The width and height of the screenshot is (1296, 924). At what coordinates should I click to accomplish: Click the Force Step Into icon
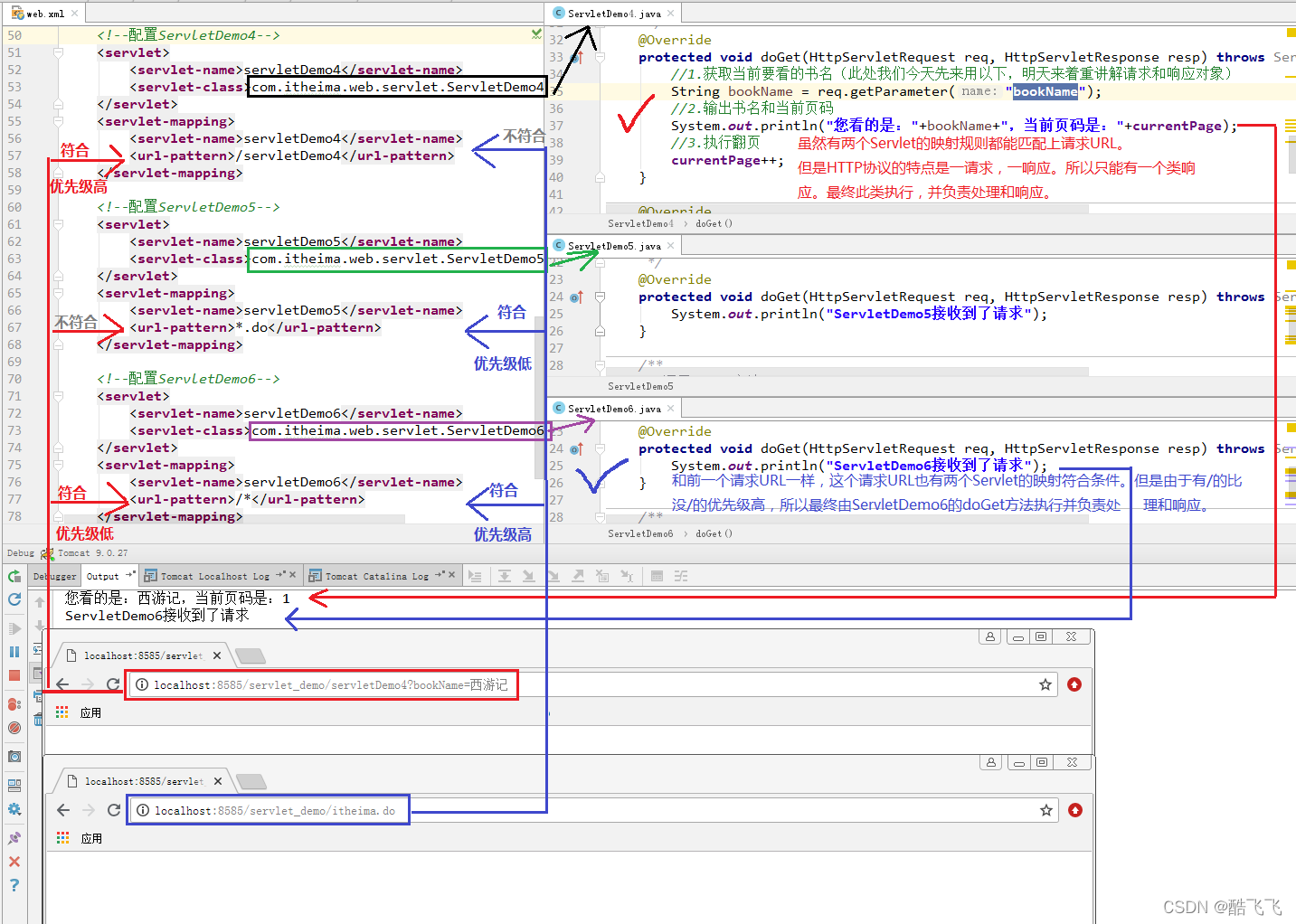click(x=553, y=576)
